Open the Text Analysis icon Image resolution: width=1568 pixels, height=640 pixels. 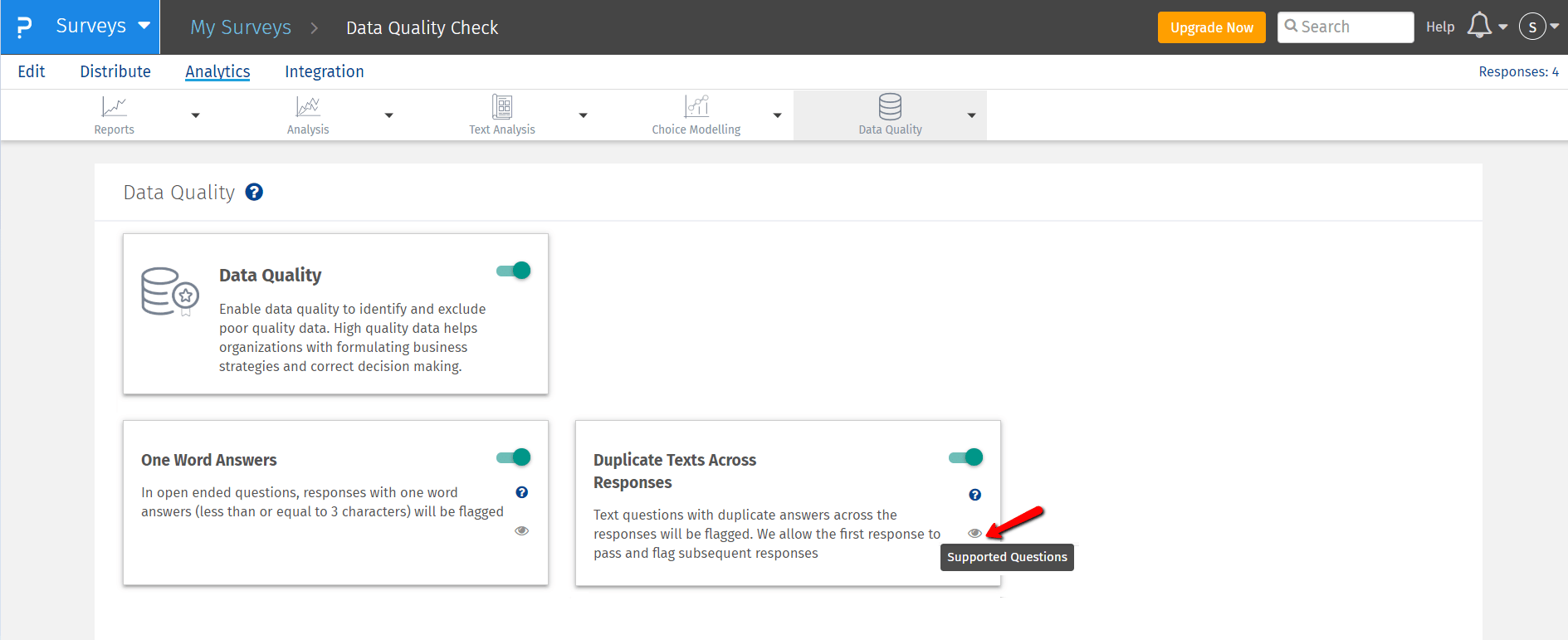tap(502, 106)
